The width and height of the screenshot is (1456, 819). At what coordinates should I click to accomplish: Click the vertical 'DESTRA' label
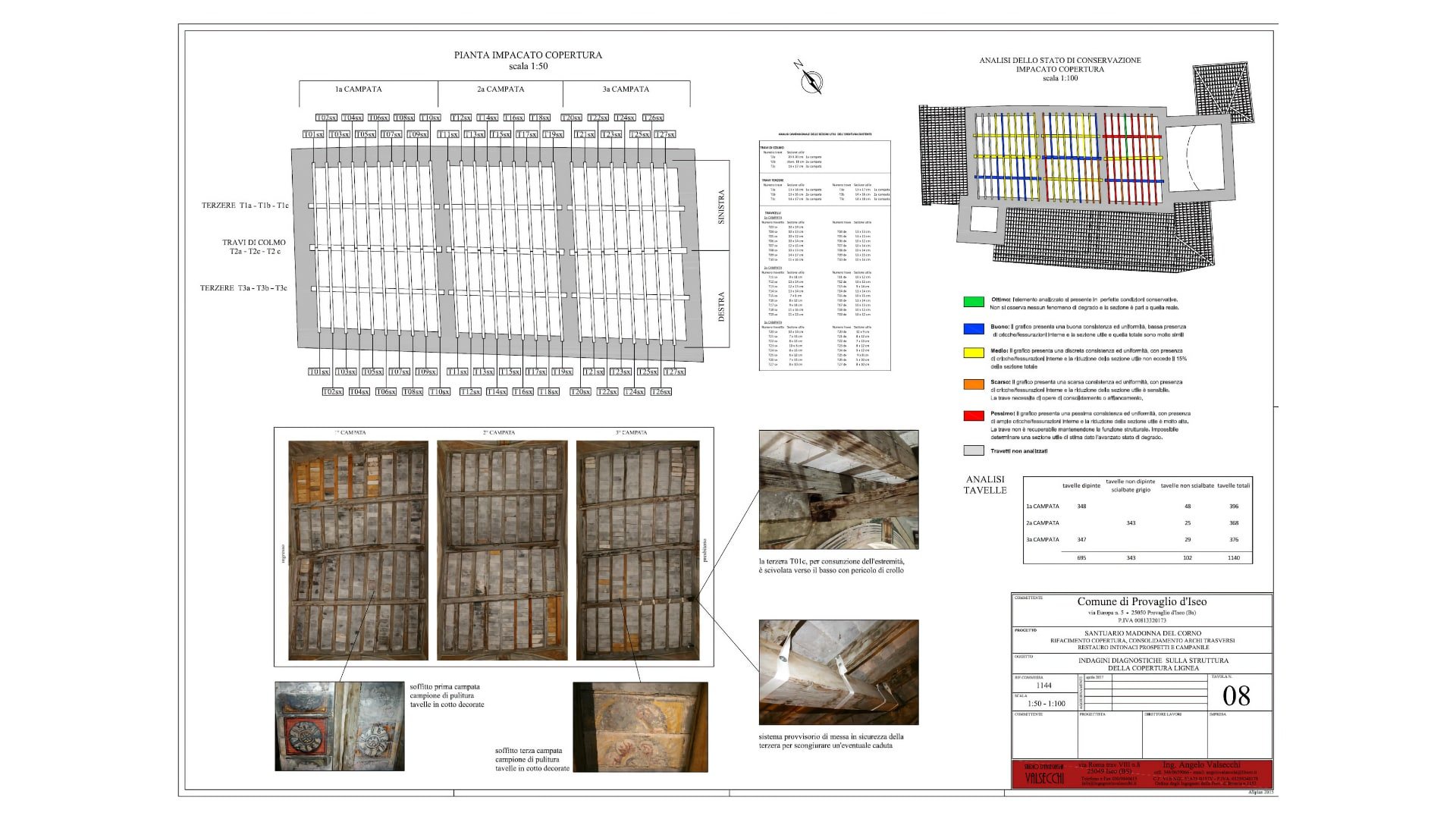click(721, 306)
